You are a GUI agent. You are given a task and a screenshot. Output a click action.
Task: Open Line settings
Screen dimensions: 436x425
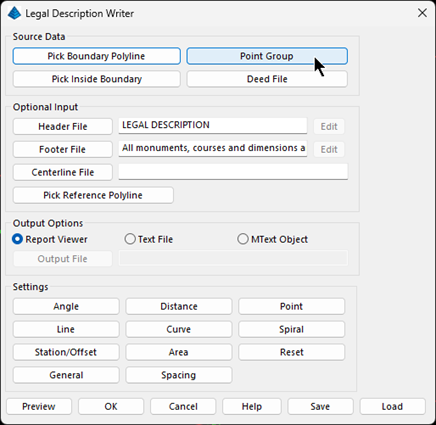pos(66,329)
